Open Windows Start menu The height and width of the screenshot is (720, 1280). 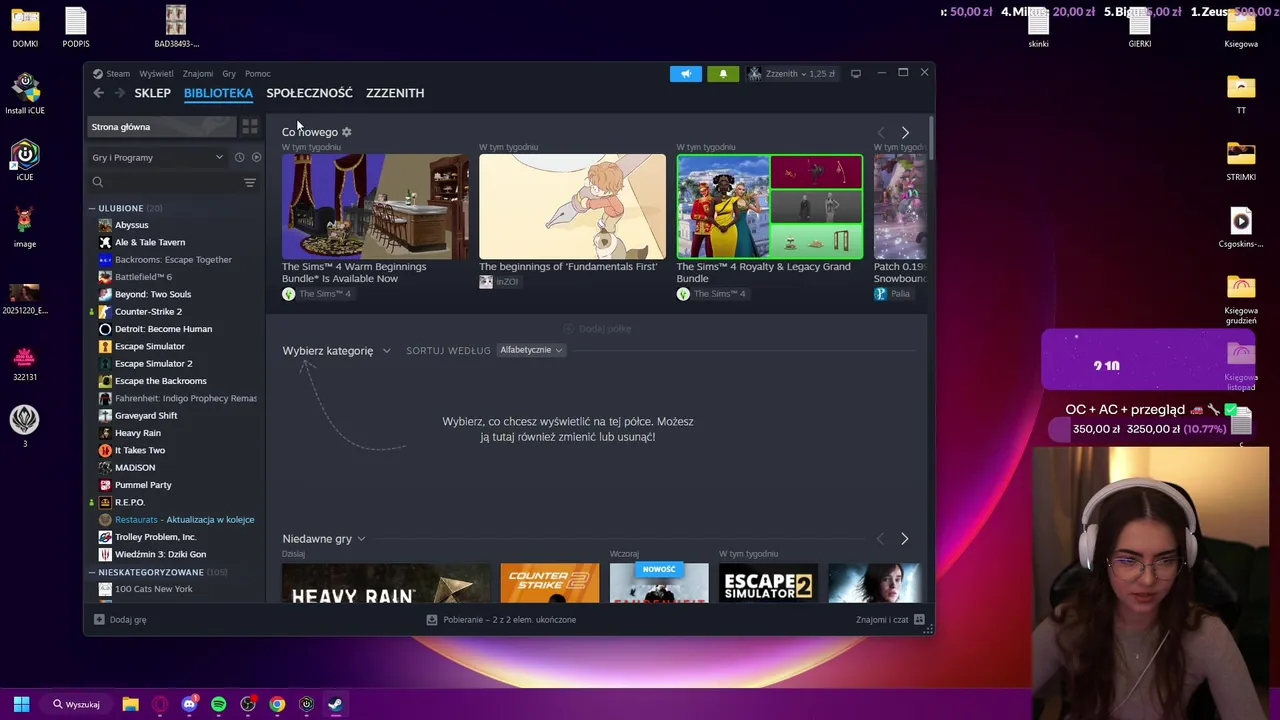click(x=21, y=704)
